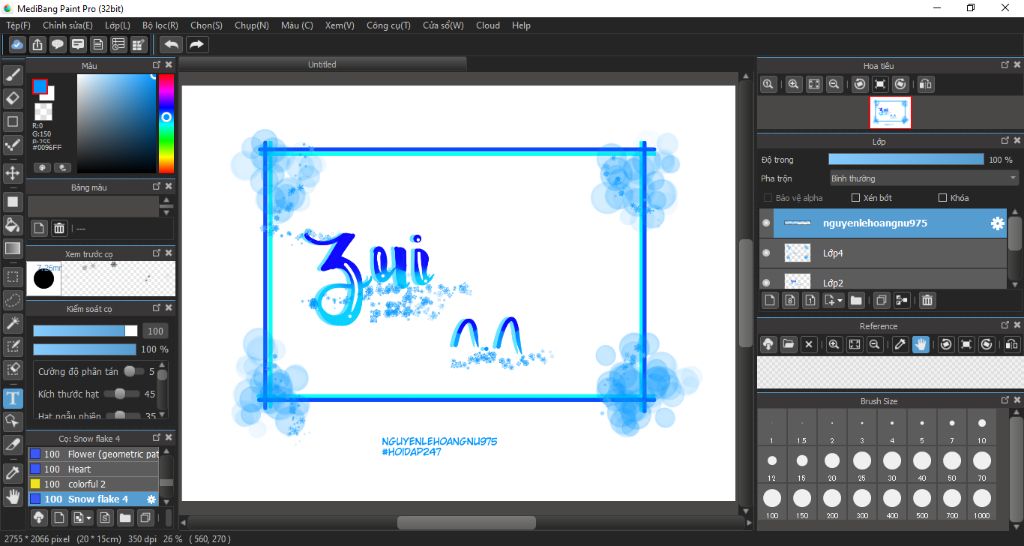Select the Dot pen tool
The height and width of the screenshot is (546, 1024).
tap(12, 144)
